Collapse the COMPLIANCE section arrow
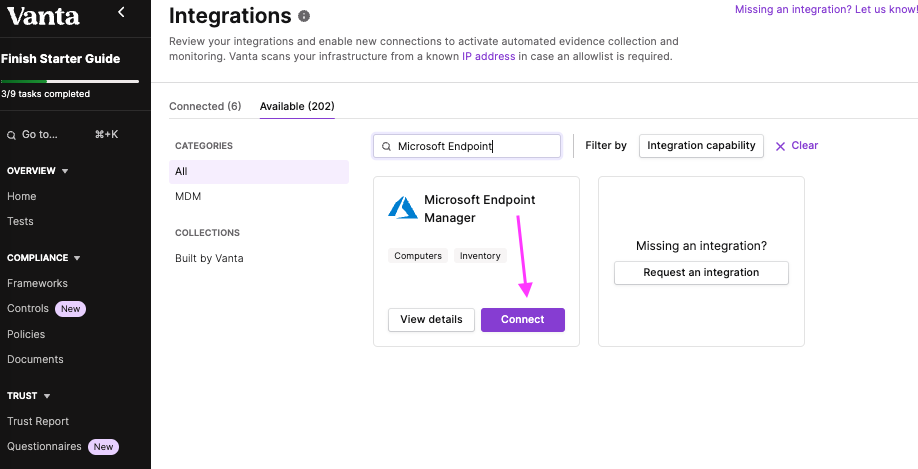Screen dimensions: 918x469 [77, 258]
